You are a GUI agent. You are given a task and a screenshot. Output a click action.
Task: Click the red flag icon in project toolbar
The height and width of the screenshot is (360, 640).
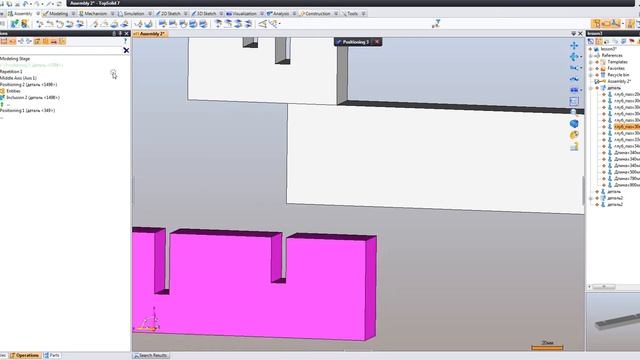click(x=631, y=42)
